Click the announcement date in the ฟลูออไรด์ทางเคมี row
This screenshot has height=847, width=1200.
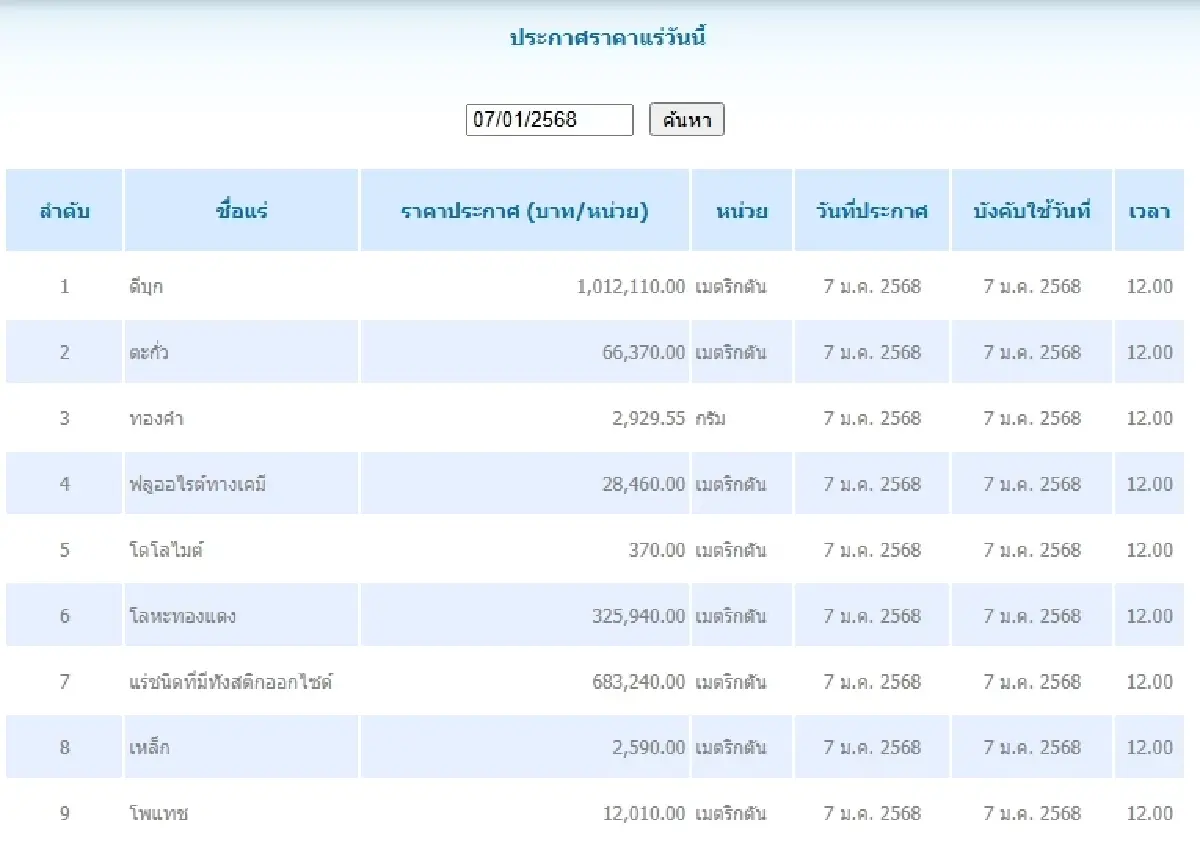(x=872, y=484)
